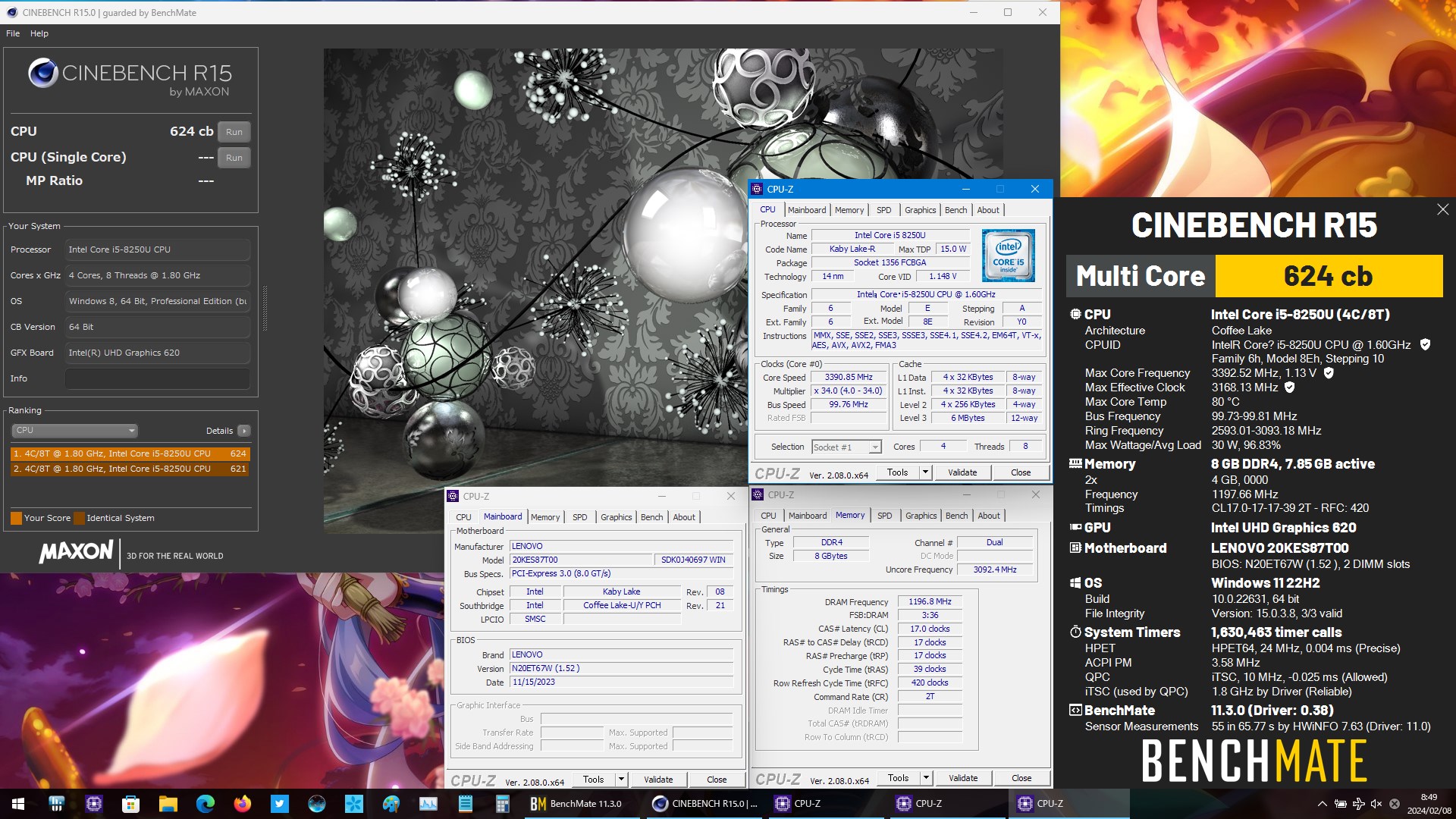Click Validate in top CPU-Z window
The image size is (1456, 819).
(x=962, y=472)
